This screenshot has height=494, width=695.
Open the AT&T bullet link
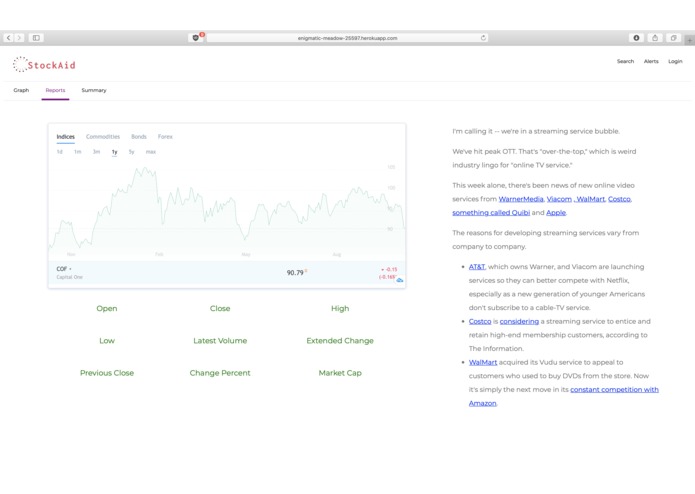pyautogui.click(x=477, y=267)
